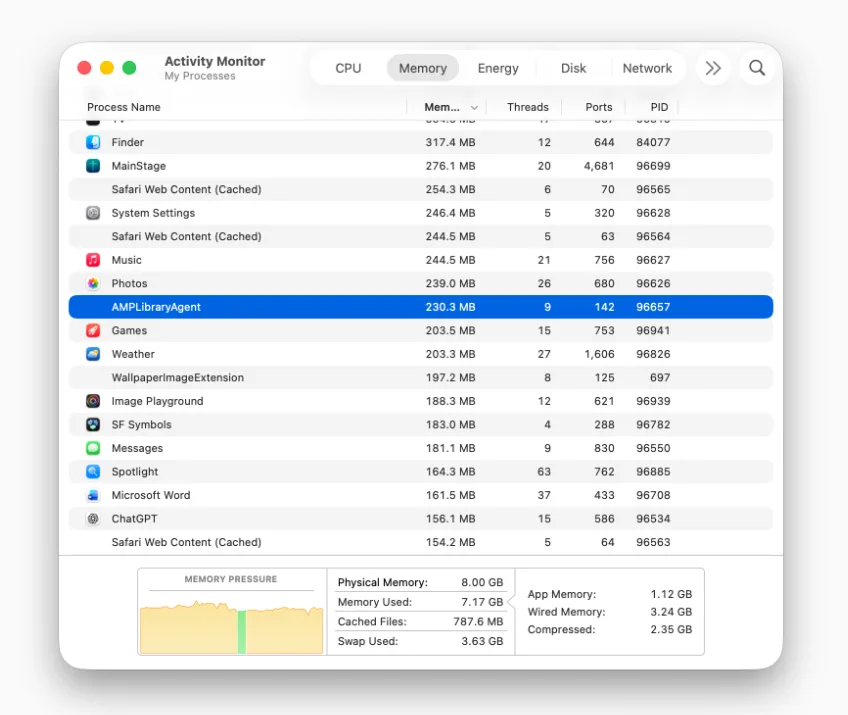
Task: Click the Finder app icon in the list
Action: [x=93, y=142]
